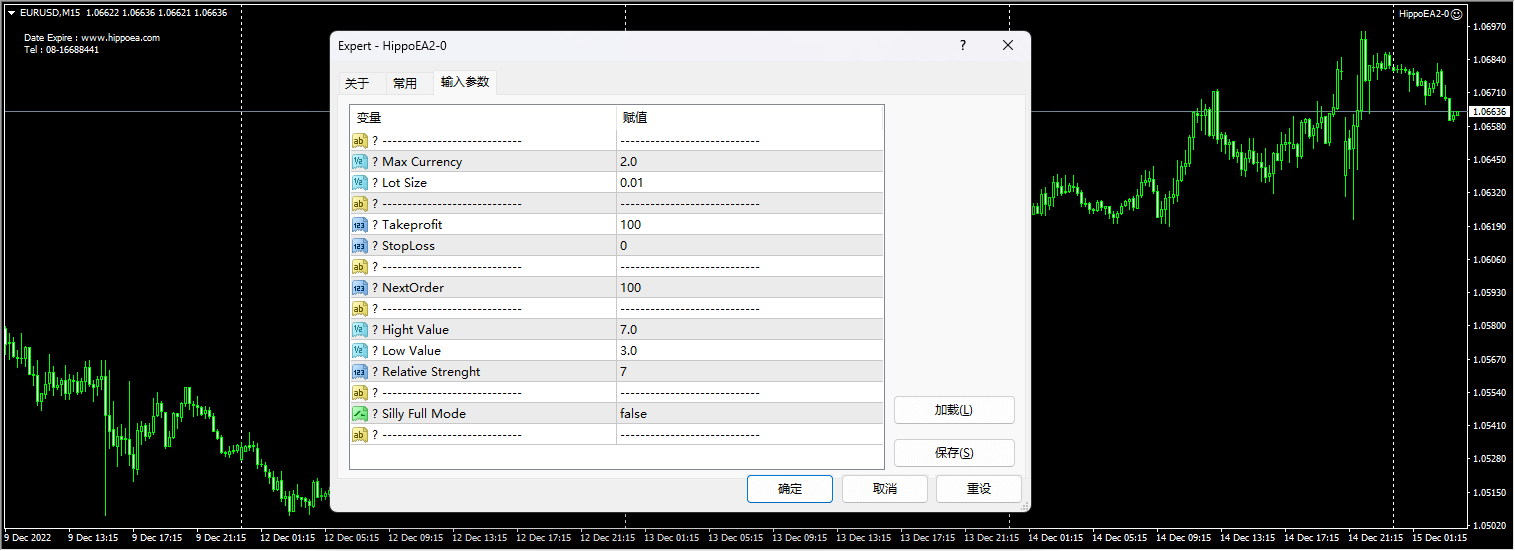1515x551 pixels.
Task: Click the dialog help question mark button
Action: [963, 46]
